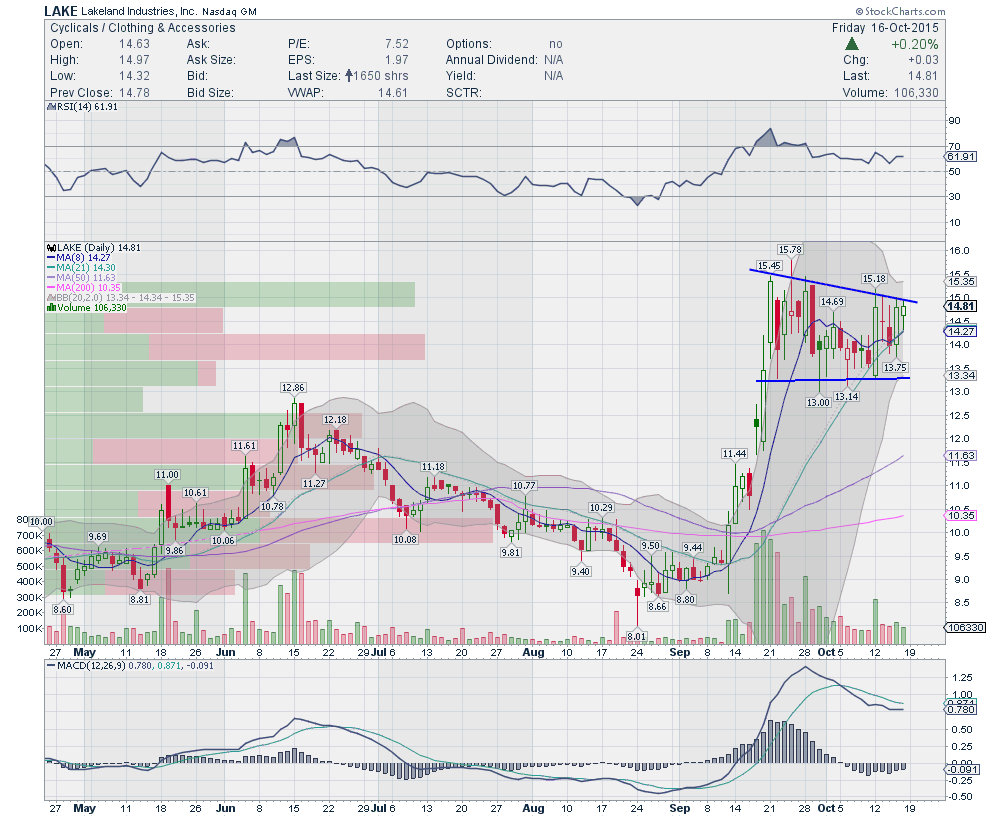Click the date 'Friday 16-Oct-2015'
This screenshot has width=990, height=817.
pos(885,28)
